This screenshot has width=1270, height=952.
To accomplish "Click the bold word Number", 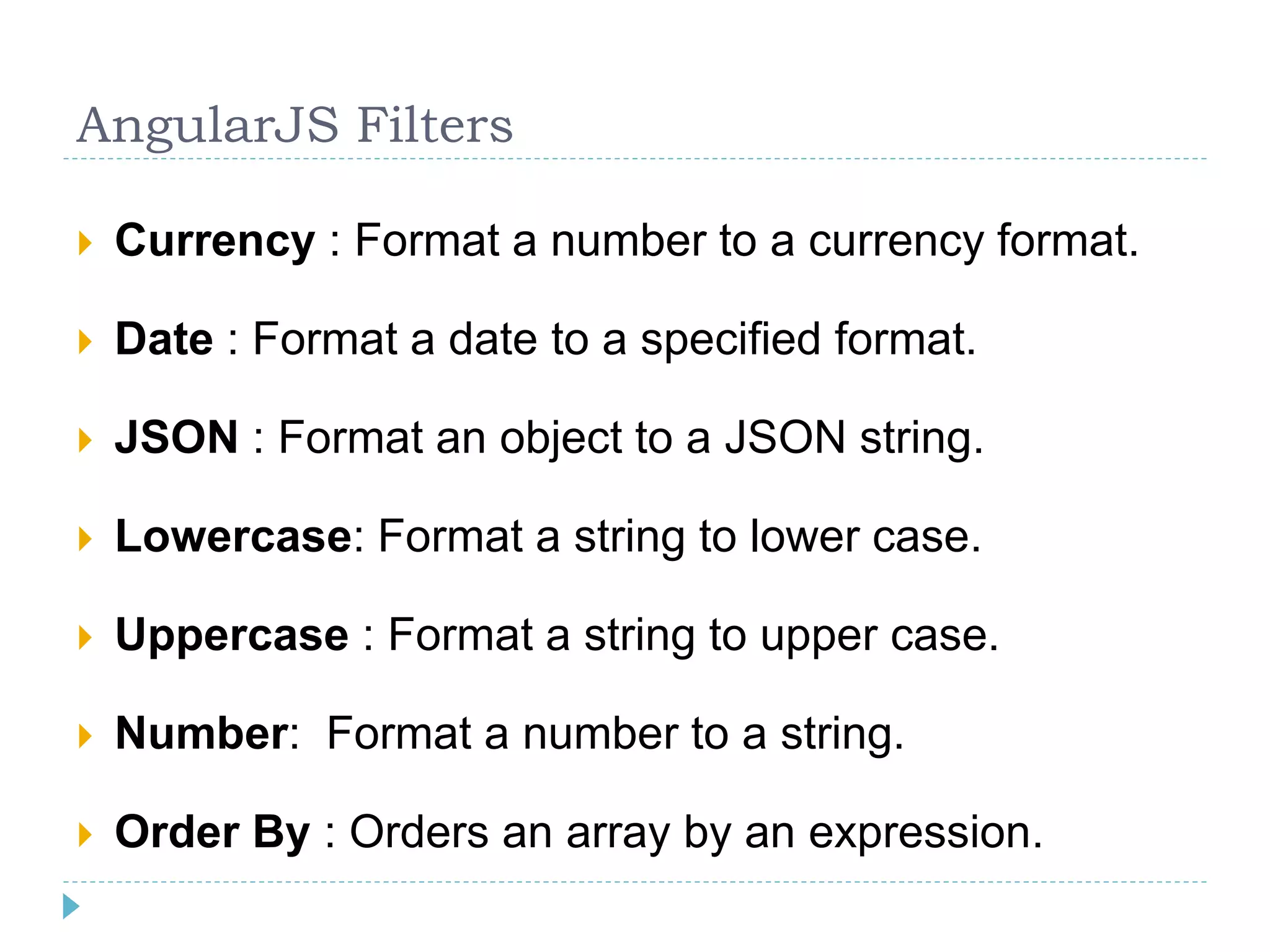I will click(x=202, y=733).
